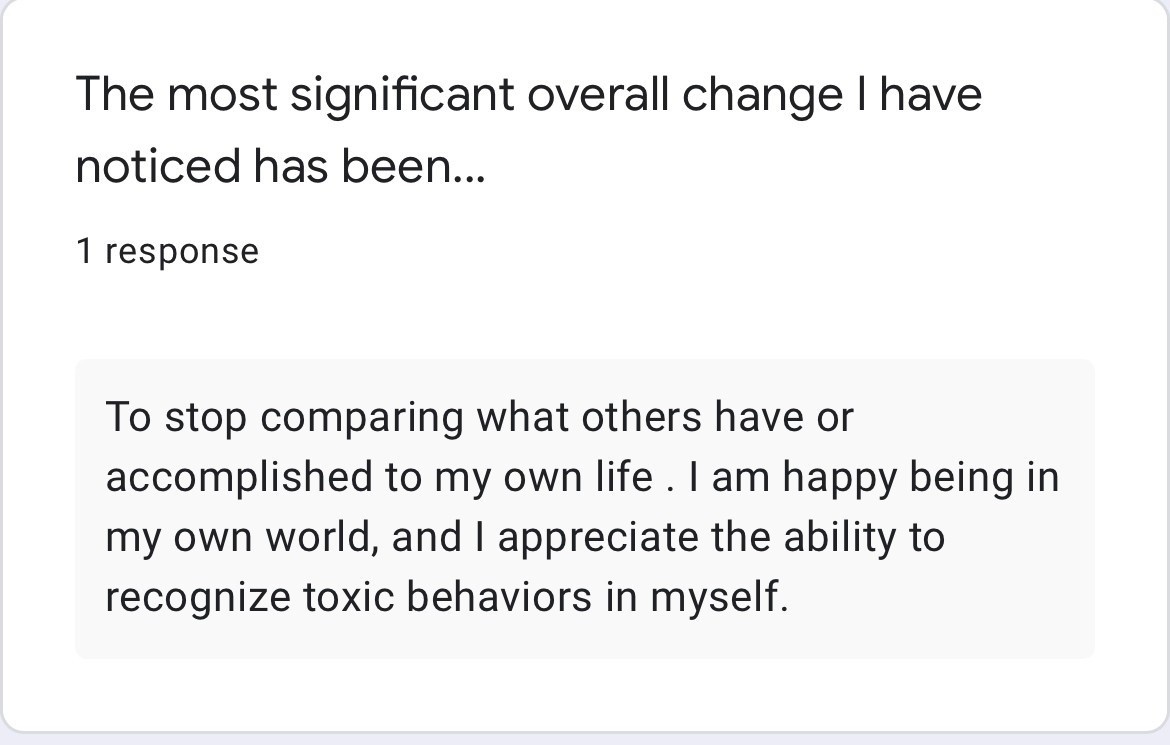Viewport: 1170px width, 745px height.
Task: Click the word 'comparing' in the answer
Action: 362,417
